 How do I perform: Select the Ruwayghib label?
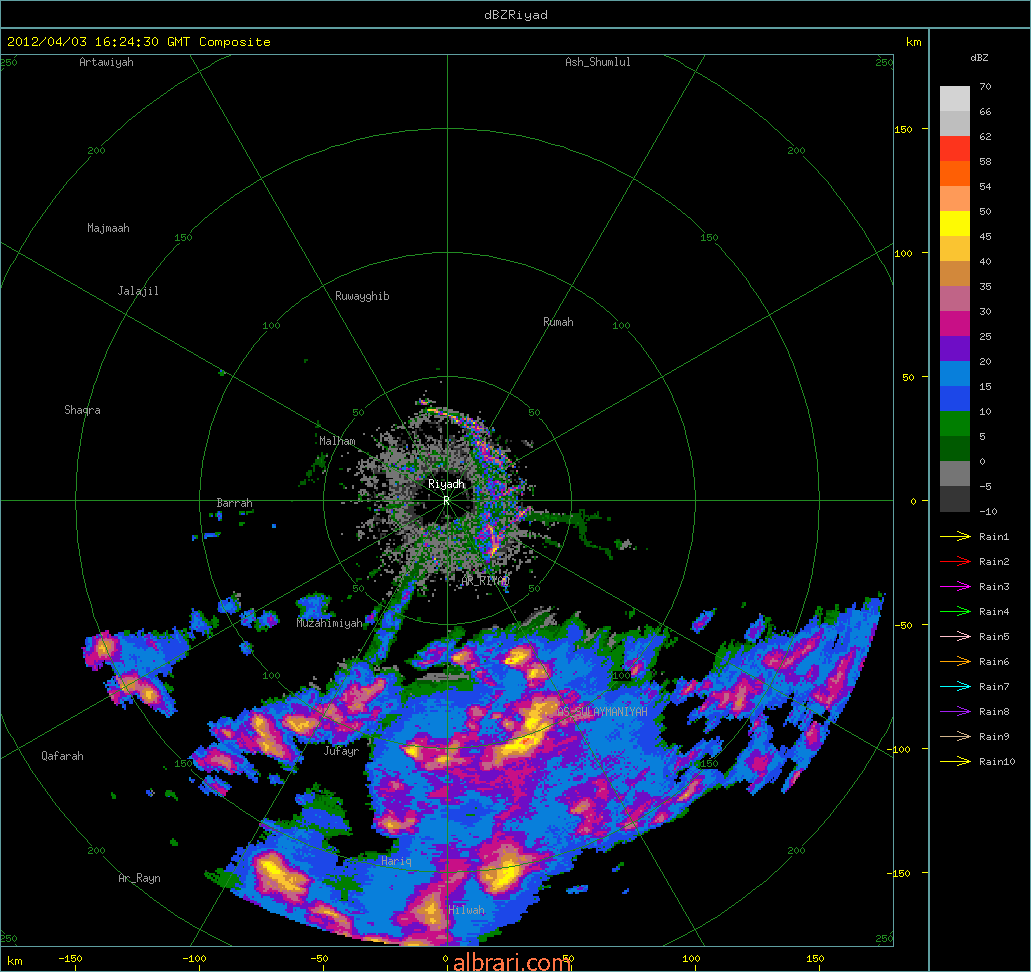[362, 296]
